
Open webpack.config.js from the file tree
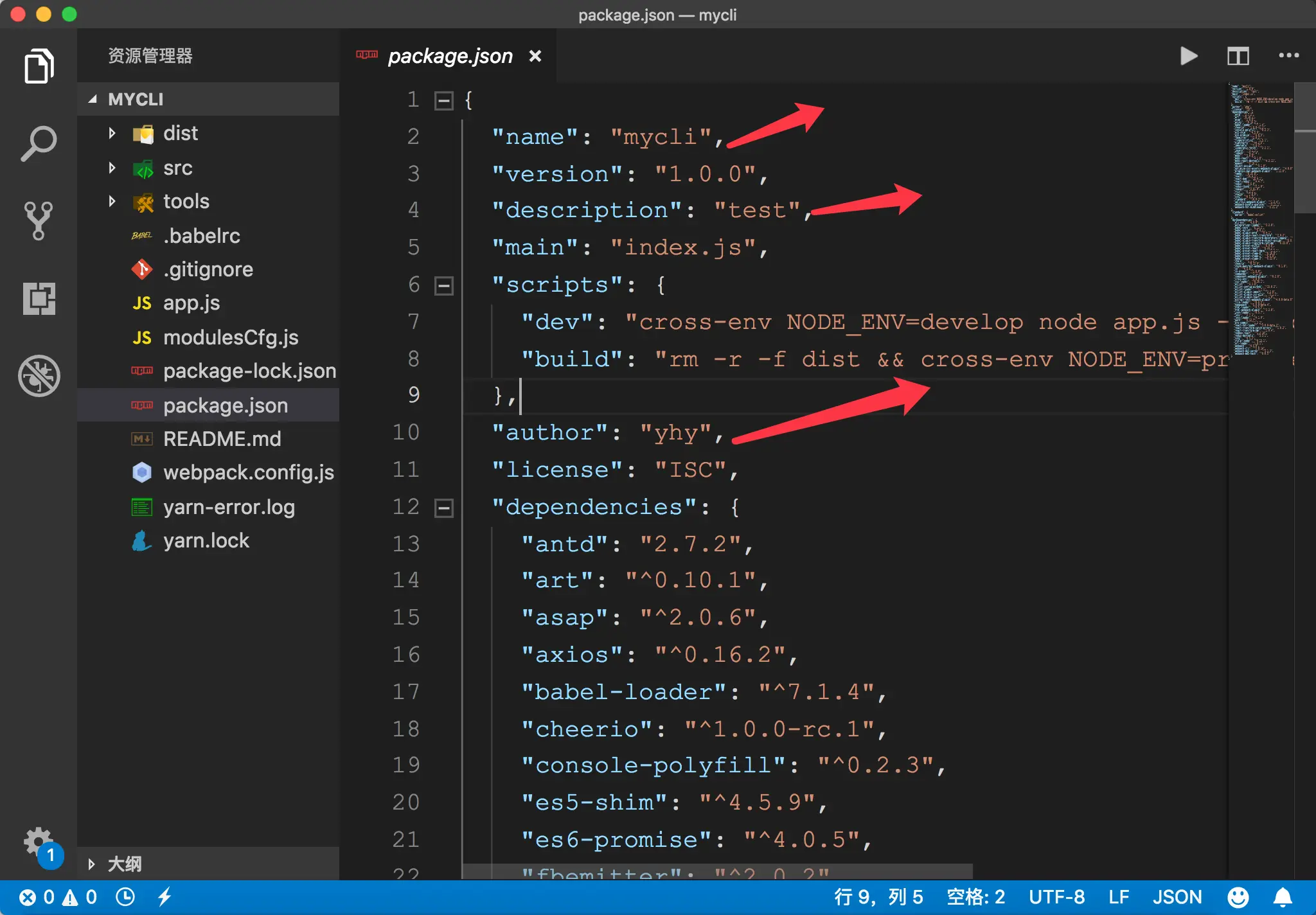[248, 473]
